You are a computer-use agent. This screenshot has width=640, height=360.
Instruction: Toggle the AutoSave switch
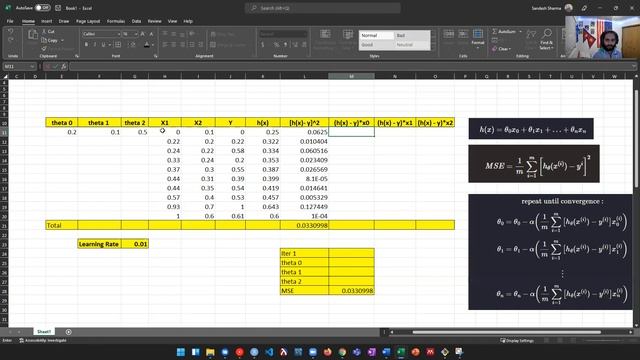tap(42, 8)
